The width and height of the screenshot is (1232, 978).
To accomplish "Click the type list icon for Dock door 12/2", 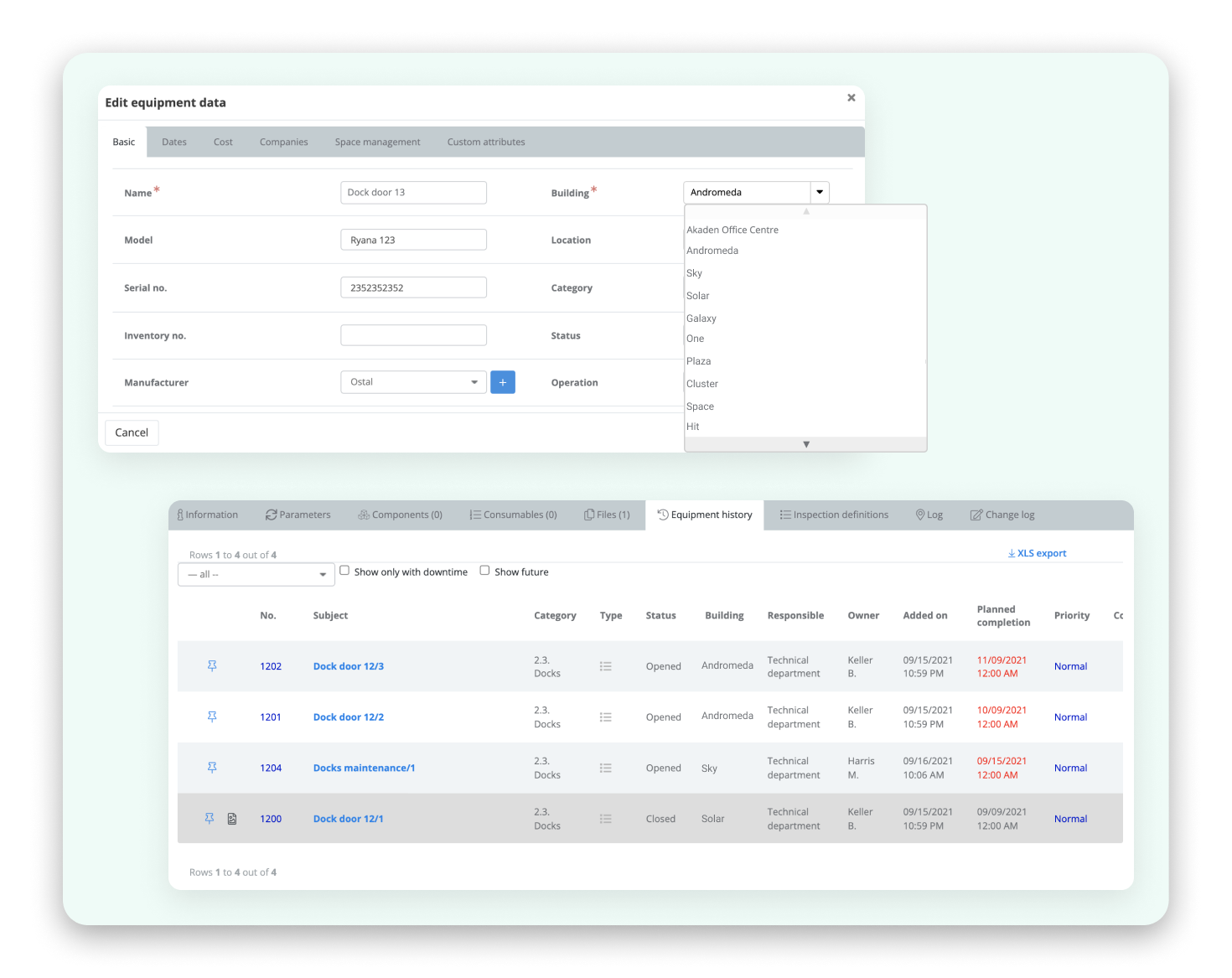I will tap(606, 717).
